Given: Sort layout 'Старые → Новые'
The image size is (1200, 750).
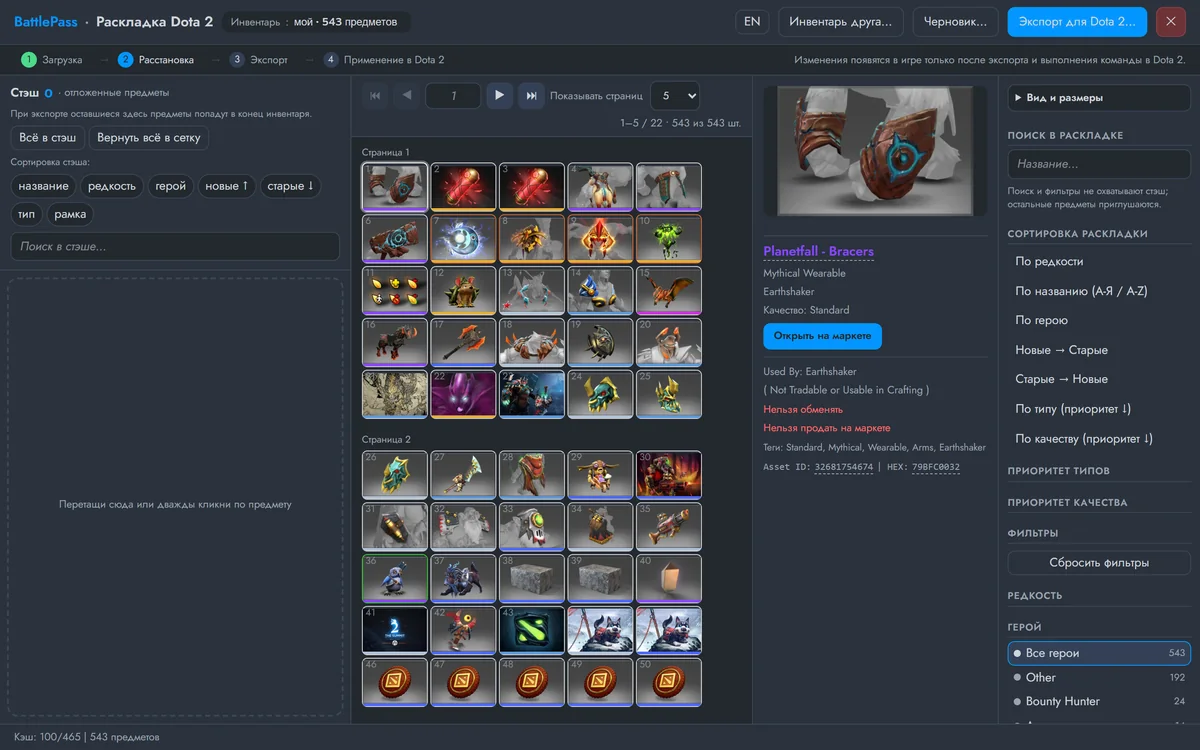Looking at the screenshot, I should (1099, 379).
